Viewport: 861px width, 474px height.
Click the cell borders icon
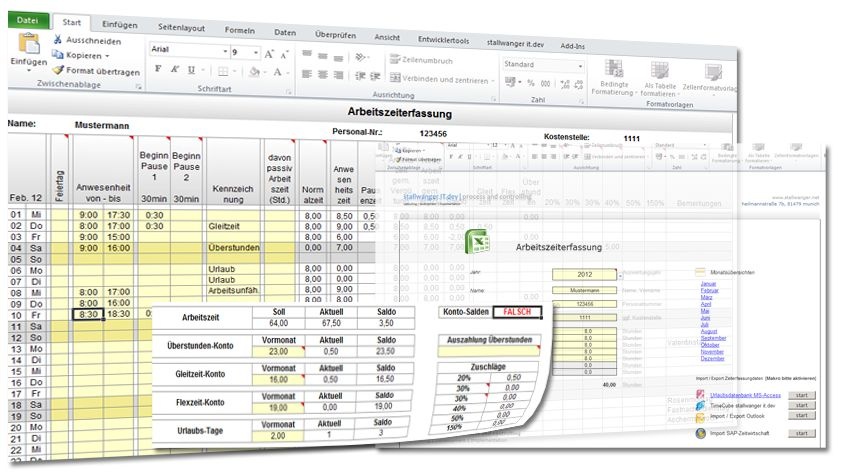click(223, 71)
